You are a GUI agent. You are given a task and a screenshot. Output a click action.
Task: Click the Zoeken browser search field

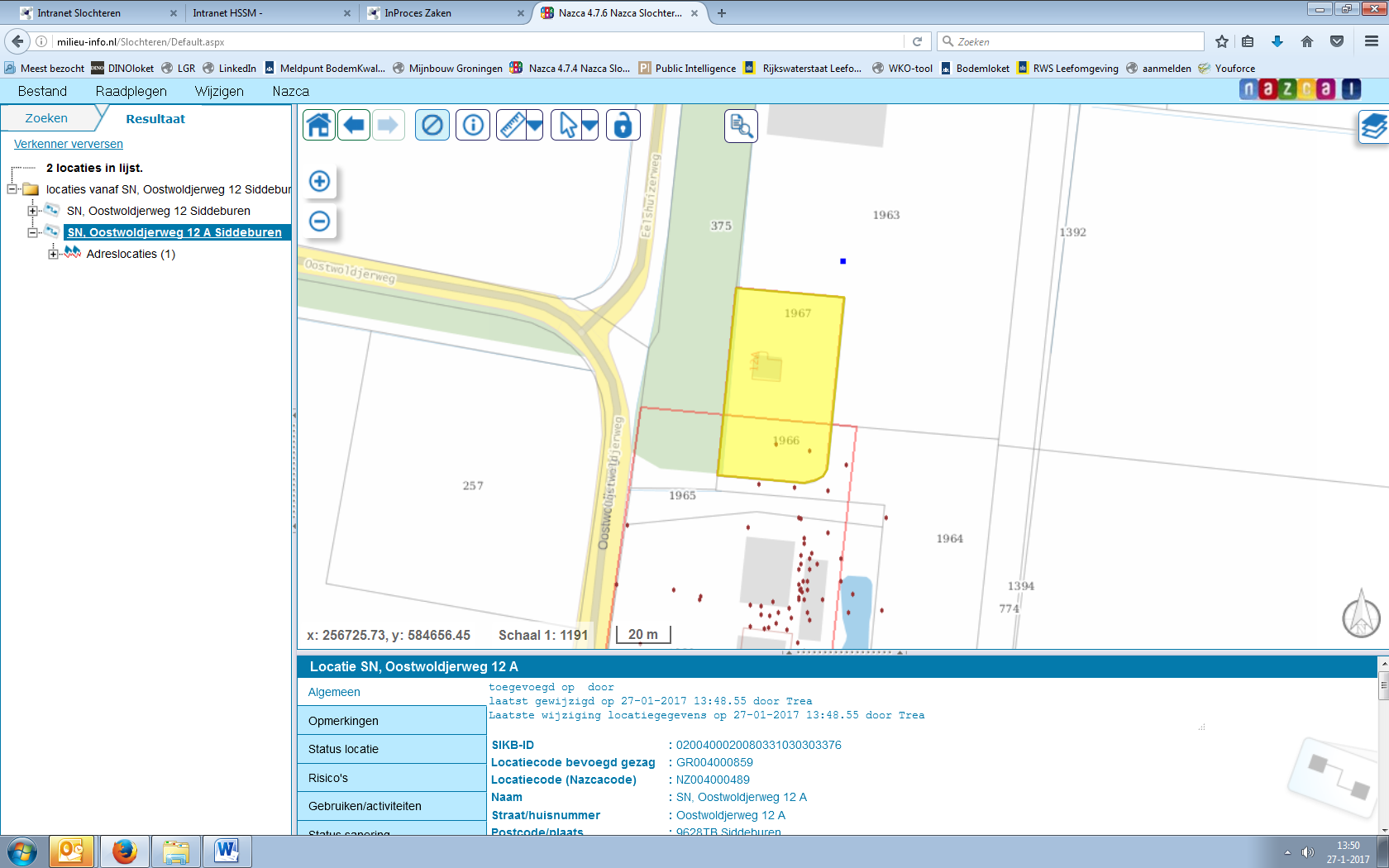(1071, 41)
